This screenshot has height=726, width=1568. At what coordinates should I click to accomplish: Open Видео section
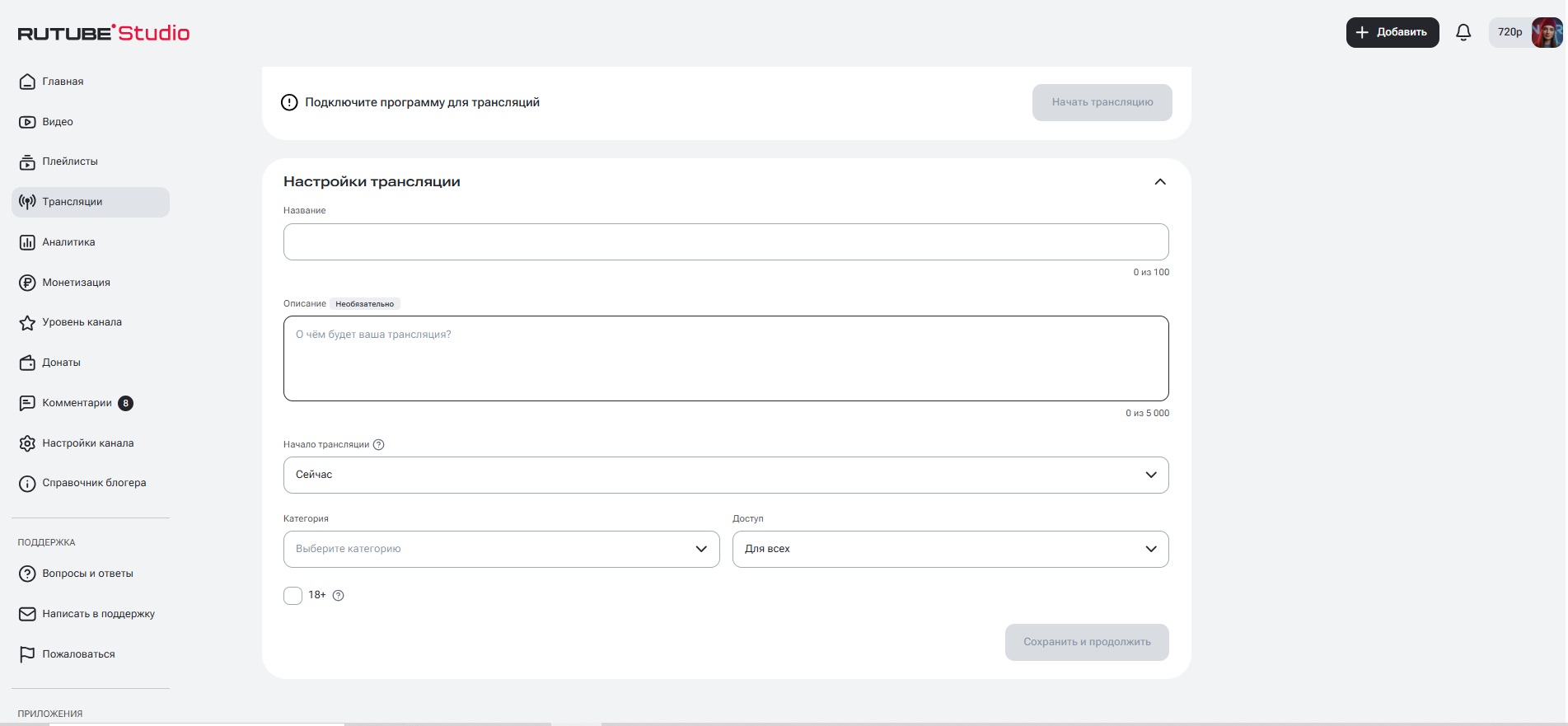click(91, 122)
